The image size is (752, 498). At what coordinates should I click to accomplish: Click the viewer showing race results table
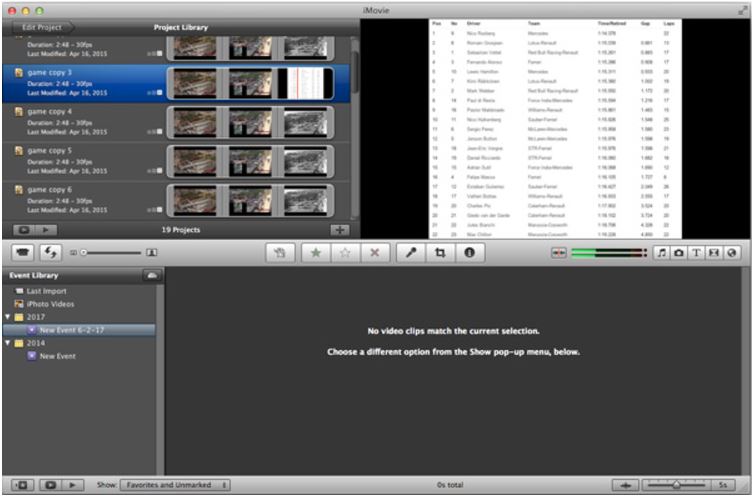555,129
